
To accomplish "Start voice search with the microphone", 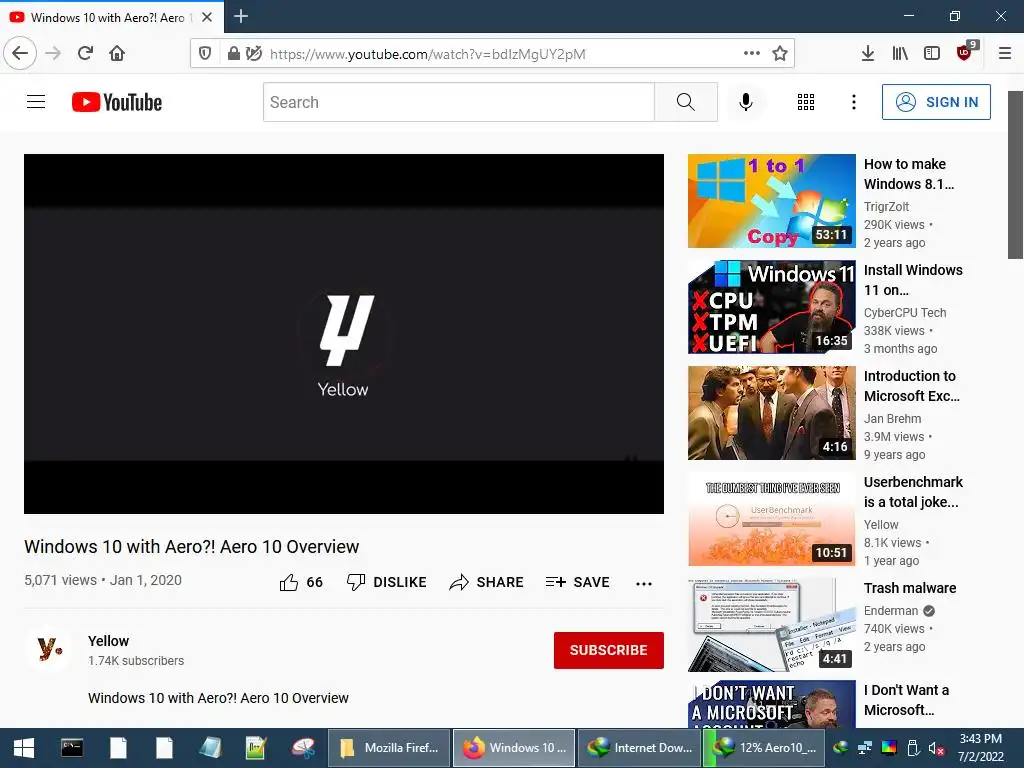I will (x=746, y=102).
